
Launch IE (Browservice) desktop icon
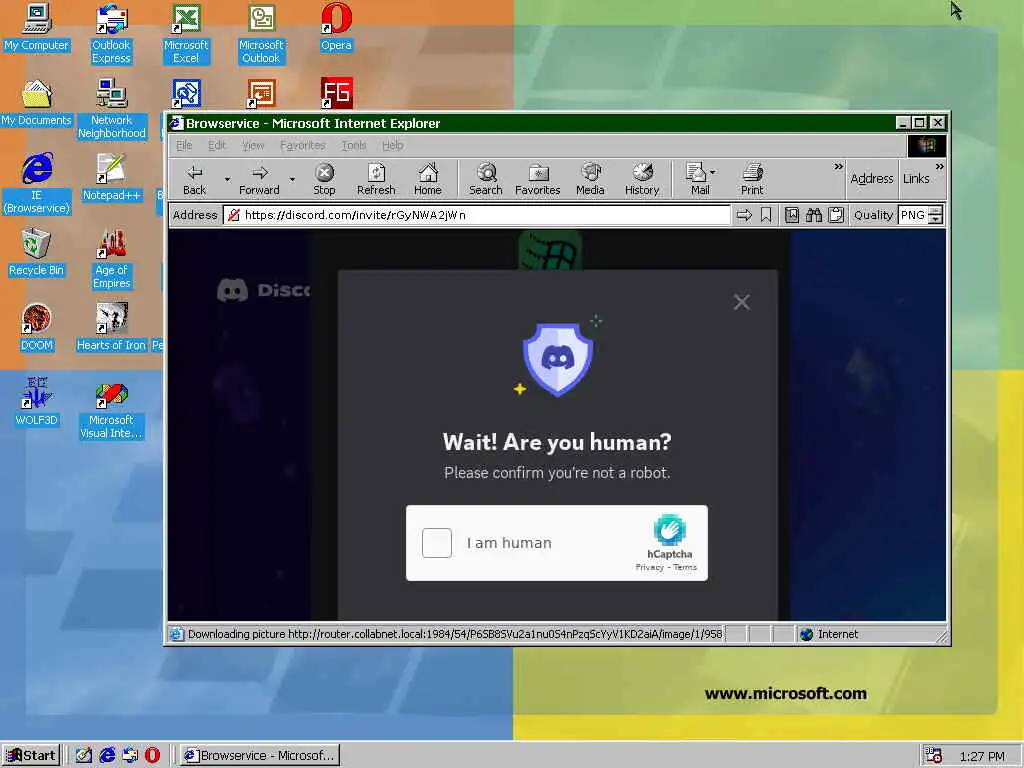(36, 184)
